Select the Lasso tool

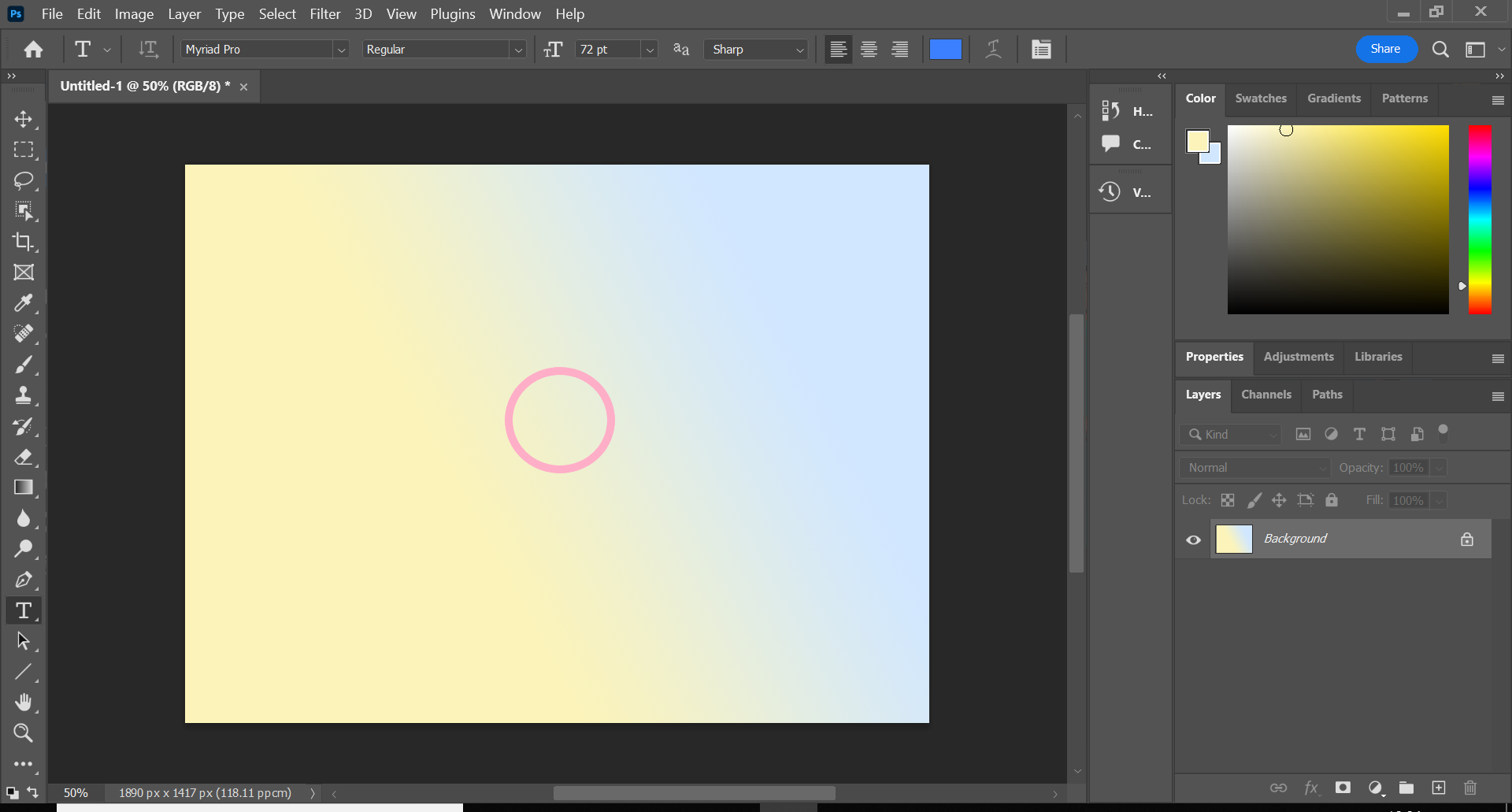tap(24, 180)
